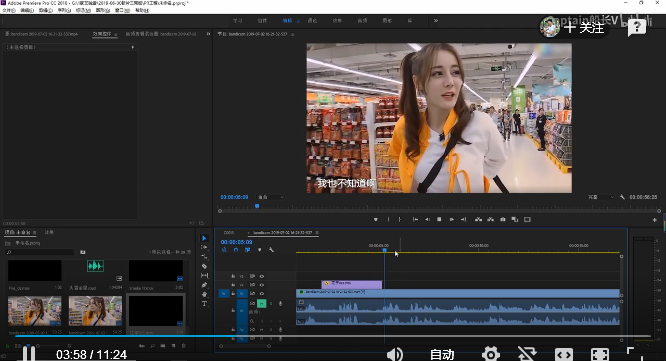Viewport: 666px width, 361px height.
Task: Toggle insert sequences as nests option
Action: [x=224, y=250]
